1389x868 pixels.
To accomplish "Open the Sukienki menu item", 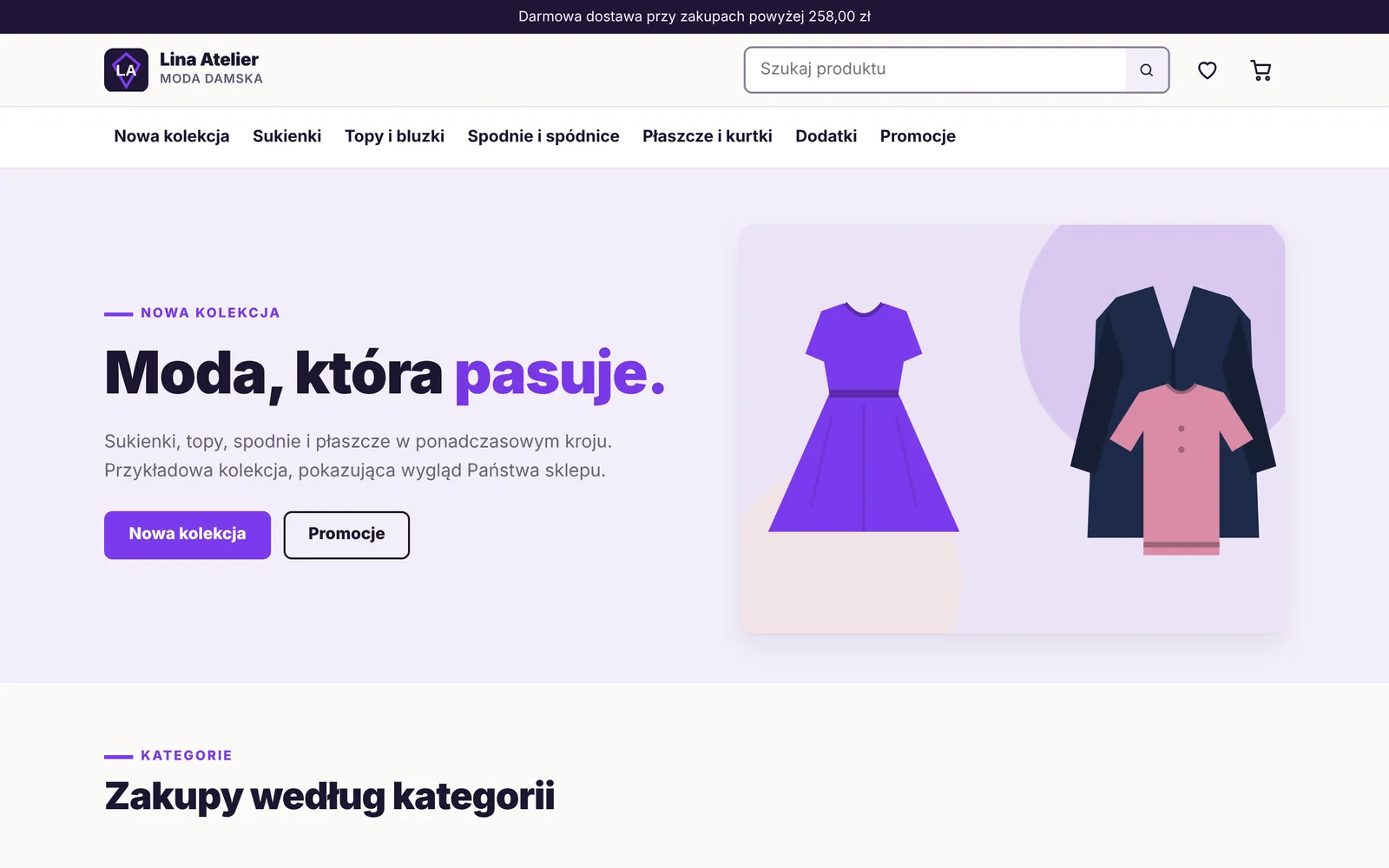I will pyautogui.click(x=286, y=136).
